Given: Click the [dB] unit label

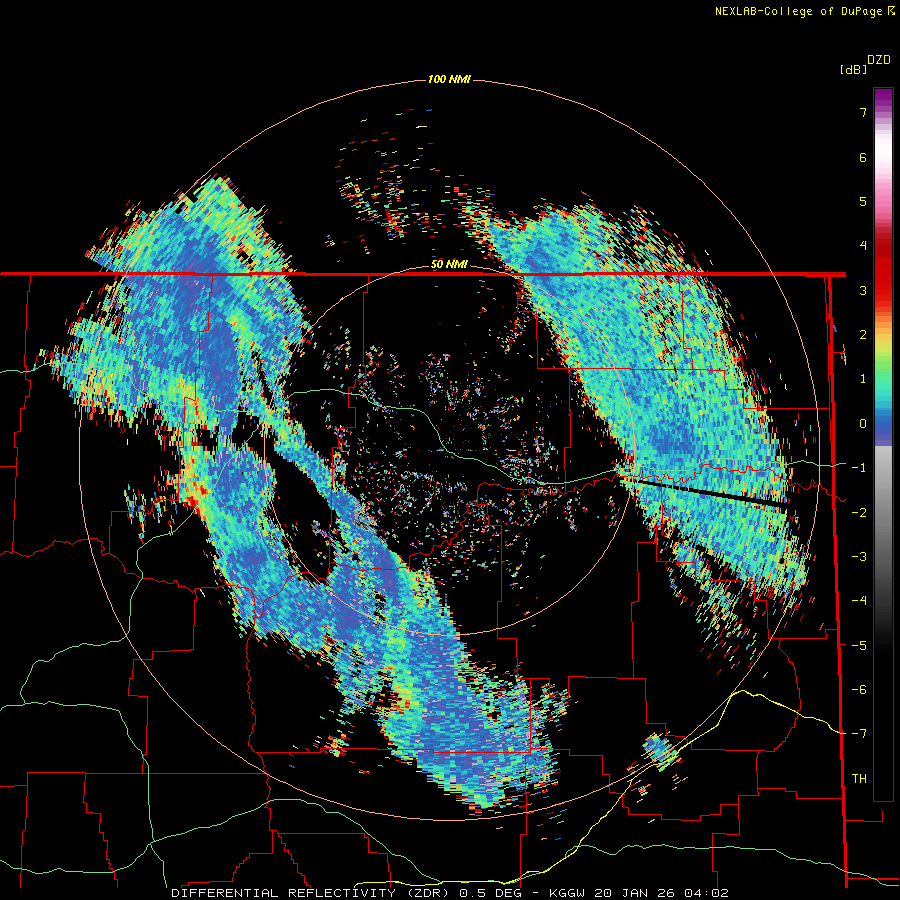Looking at the screenshot, I should (x=854, y=69).
